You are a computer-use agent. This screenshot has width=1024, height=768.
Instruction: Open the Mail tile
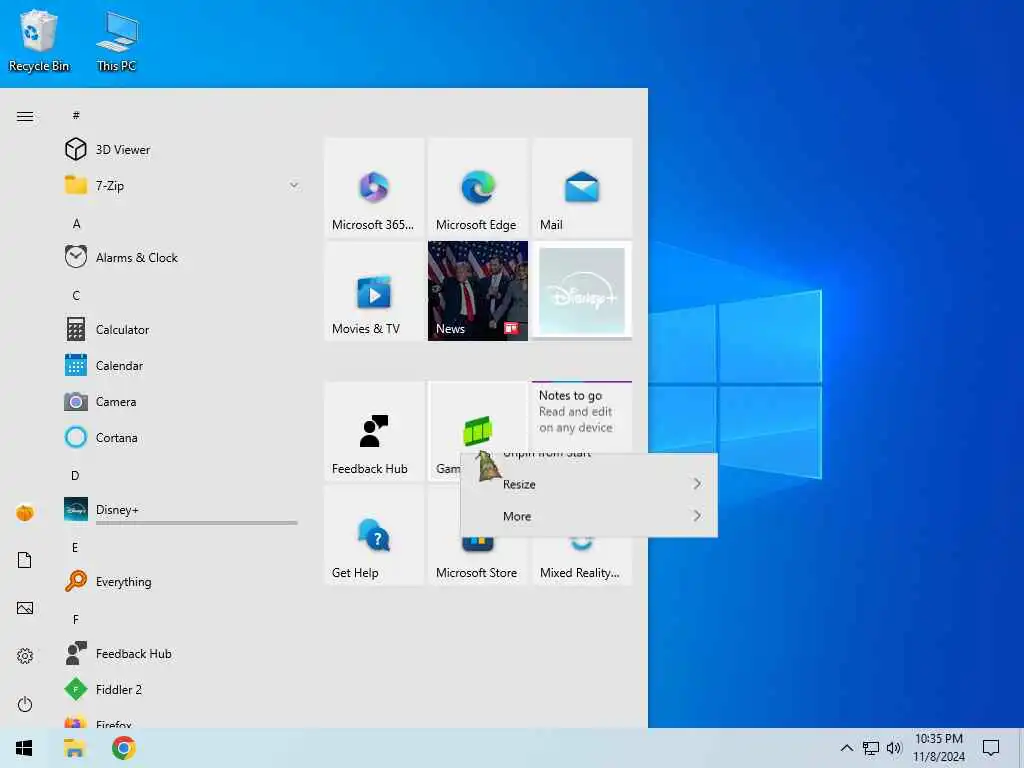(x=582, y=187)
